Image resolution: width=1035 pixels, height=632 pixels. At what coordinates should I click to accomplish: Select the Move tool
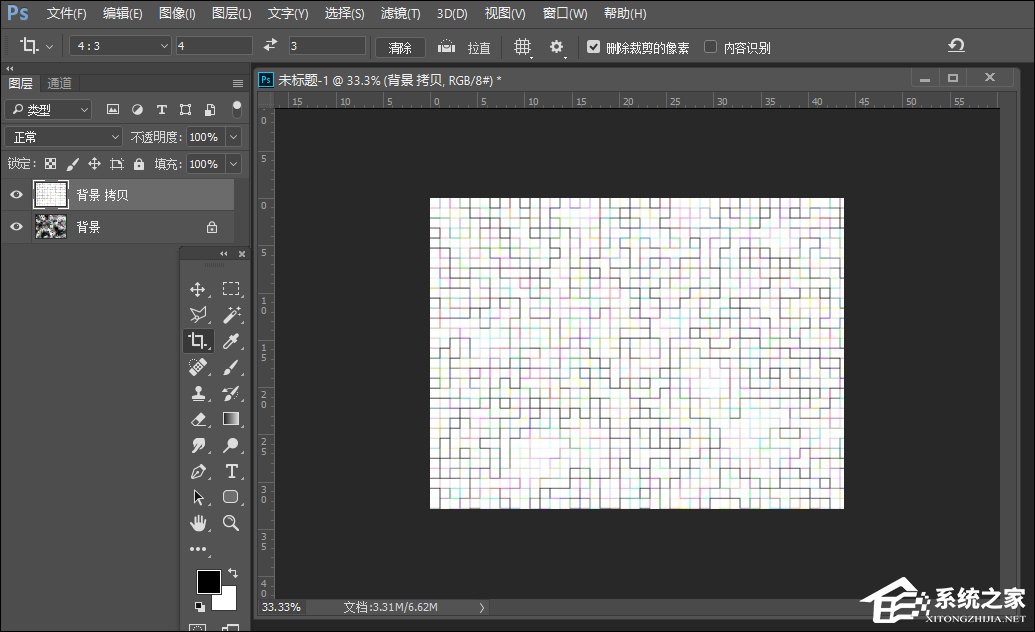(198, 289)
